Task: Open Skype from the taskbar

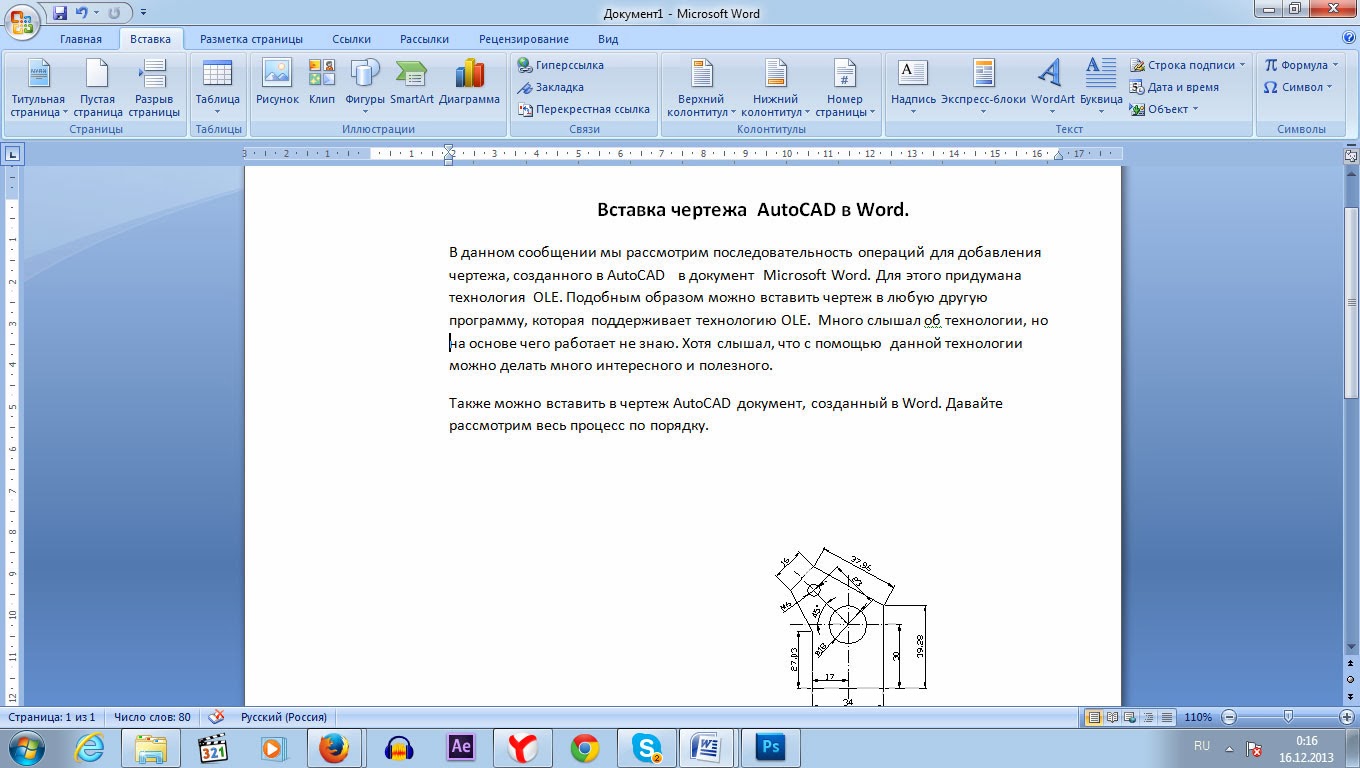Action: point(646,747)
